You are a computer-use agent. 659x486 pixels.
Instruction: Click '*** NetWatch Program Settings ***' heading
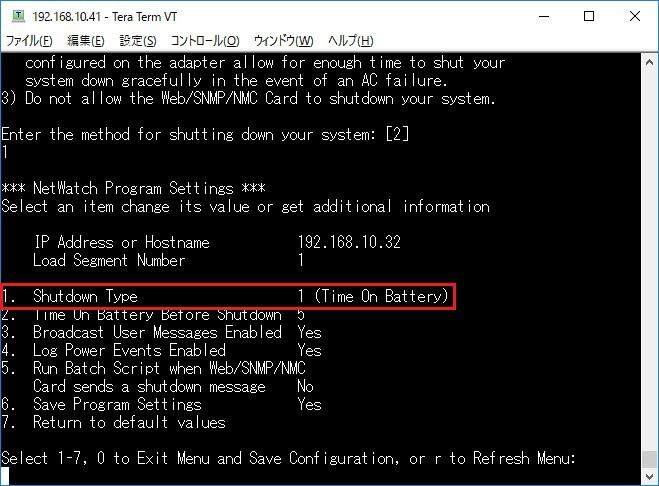click(133, 188)
